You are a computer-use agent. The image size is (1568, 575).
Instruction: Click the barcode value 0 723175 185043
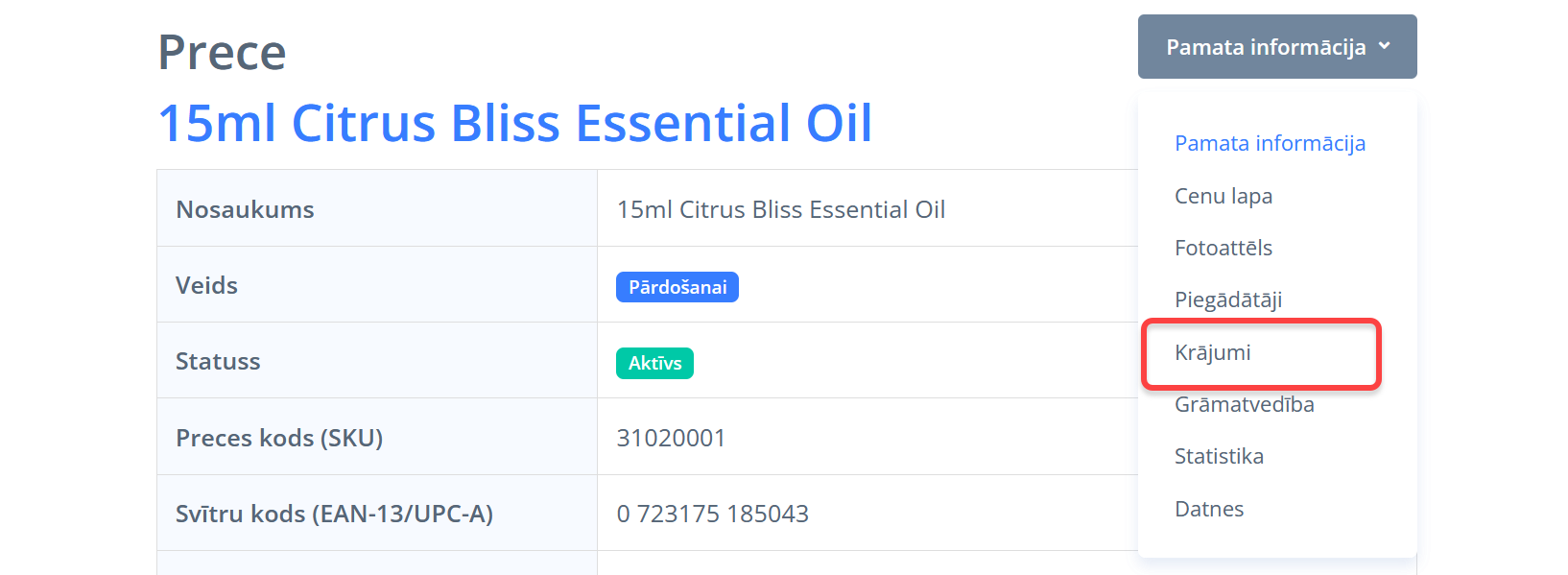click(x=712, y=514)
